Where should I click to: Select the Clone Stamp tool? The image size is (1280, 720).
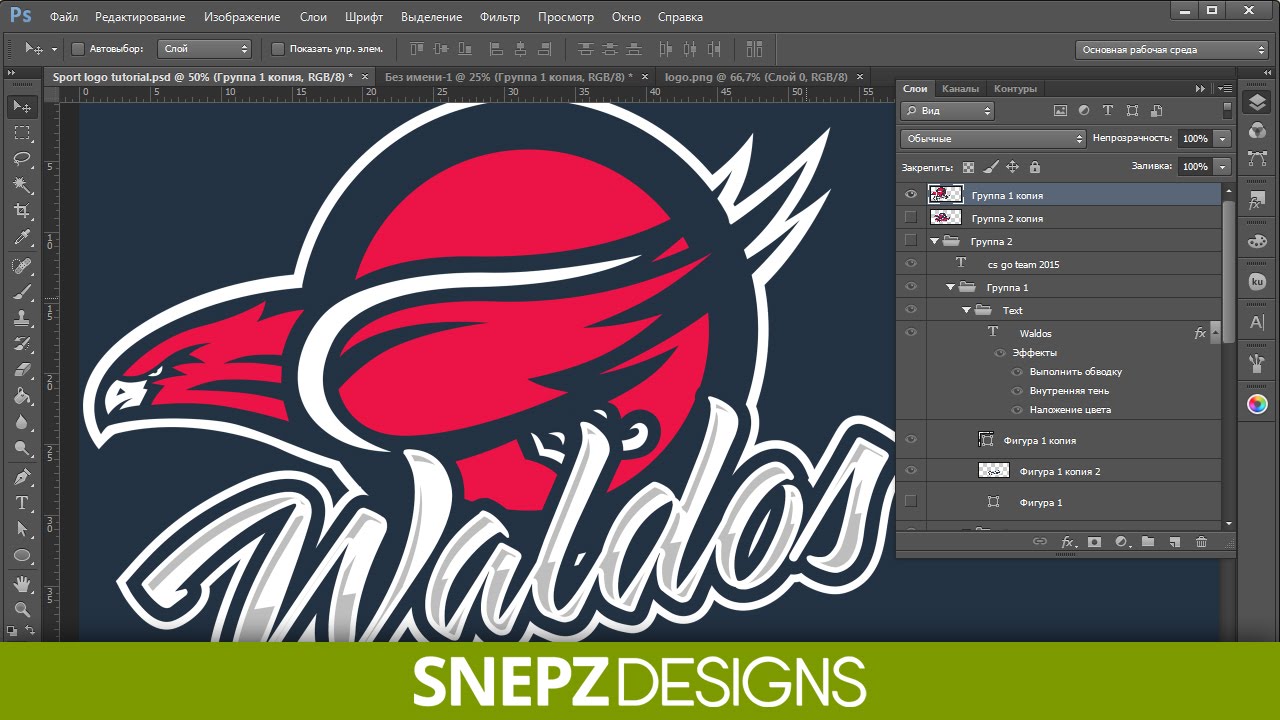click(x=22, y=318)
